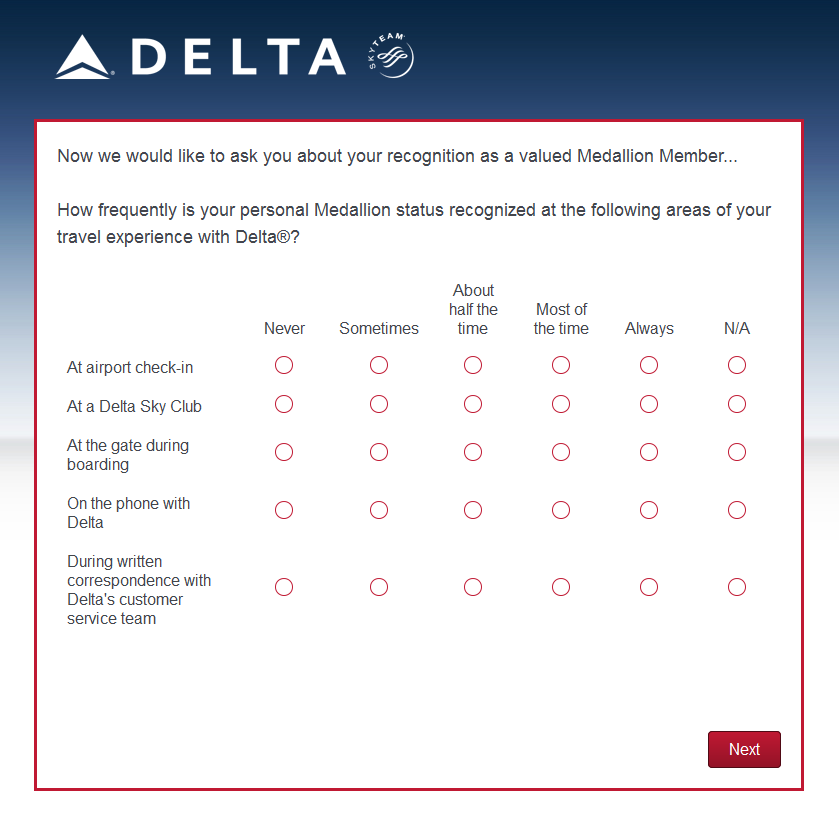Mark N/A for gate during boarding
This screenshot has height=820, width=839.
(737, 453)
